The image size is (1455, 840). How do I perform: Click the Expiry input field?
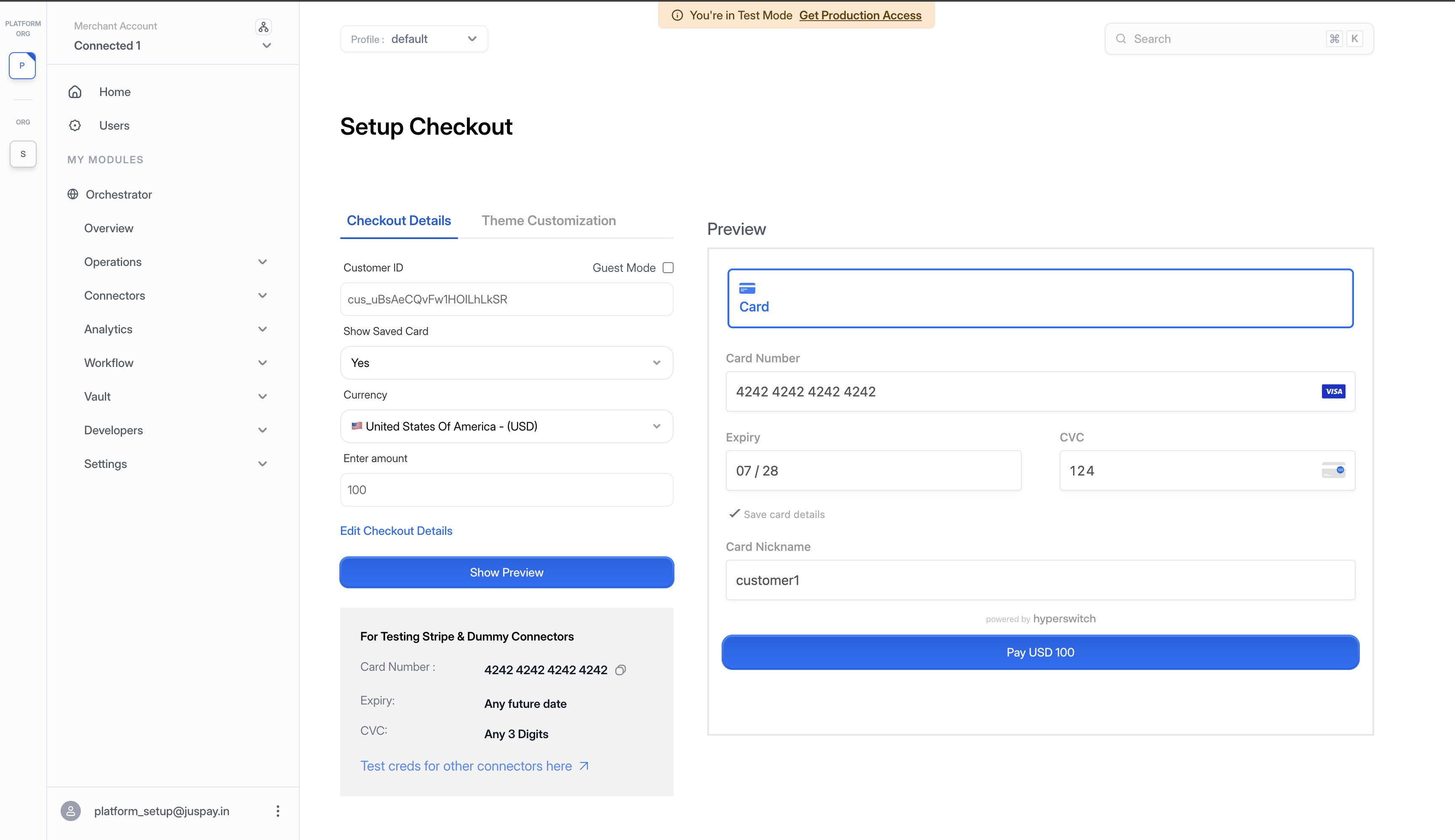point(873,470)
